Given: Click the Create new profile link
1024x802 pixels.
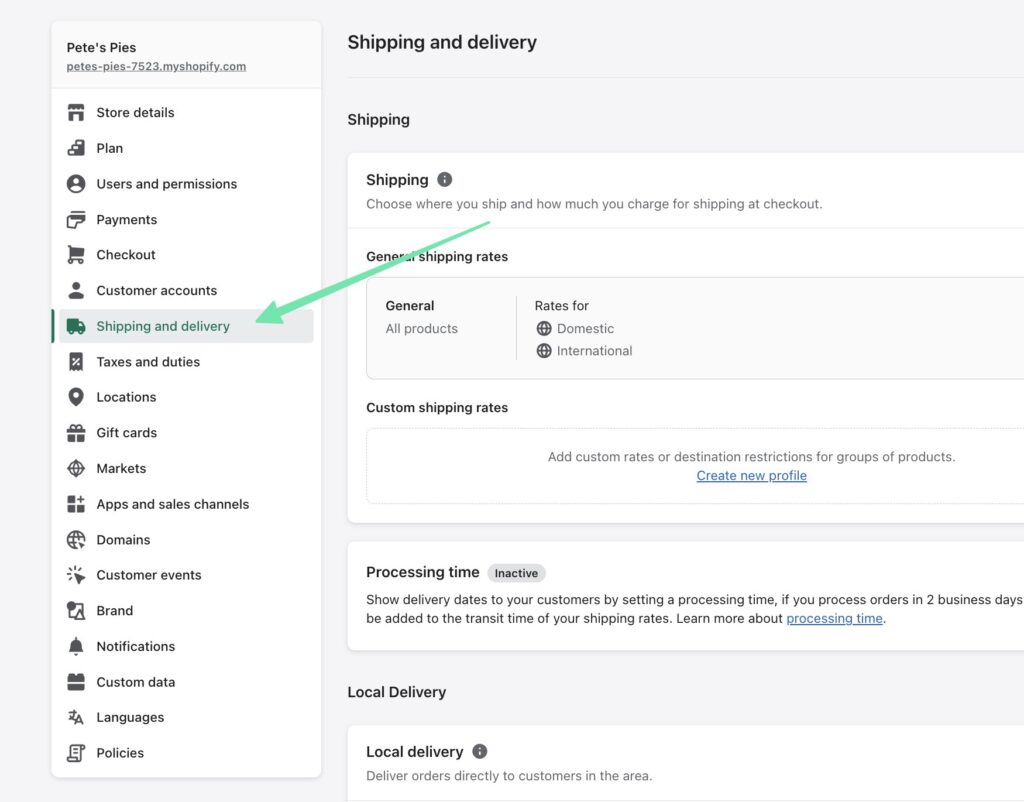Looking at the screenshot, I should pos(751,475).
